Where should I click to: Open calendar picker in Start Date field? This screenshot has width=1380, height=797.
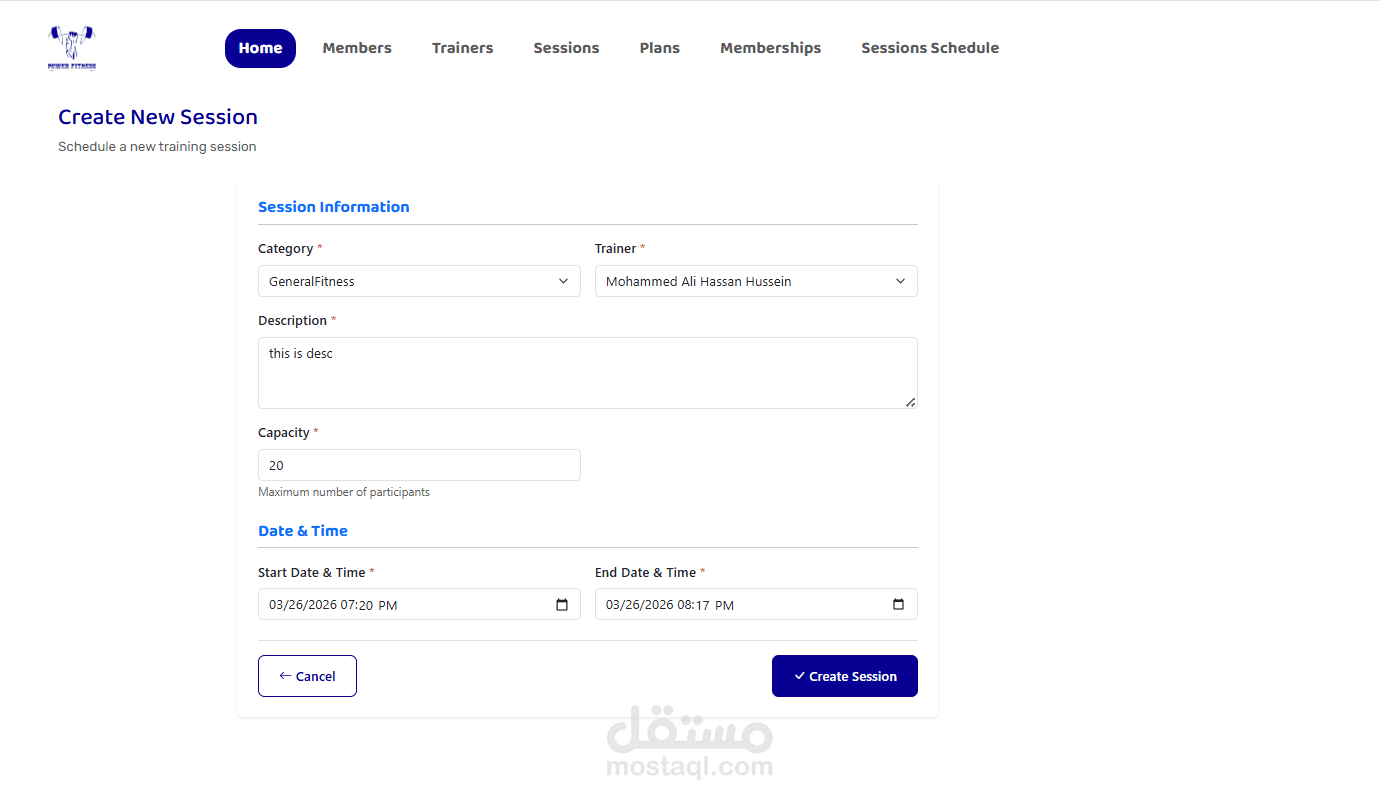[562, 605]
